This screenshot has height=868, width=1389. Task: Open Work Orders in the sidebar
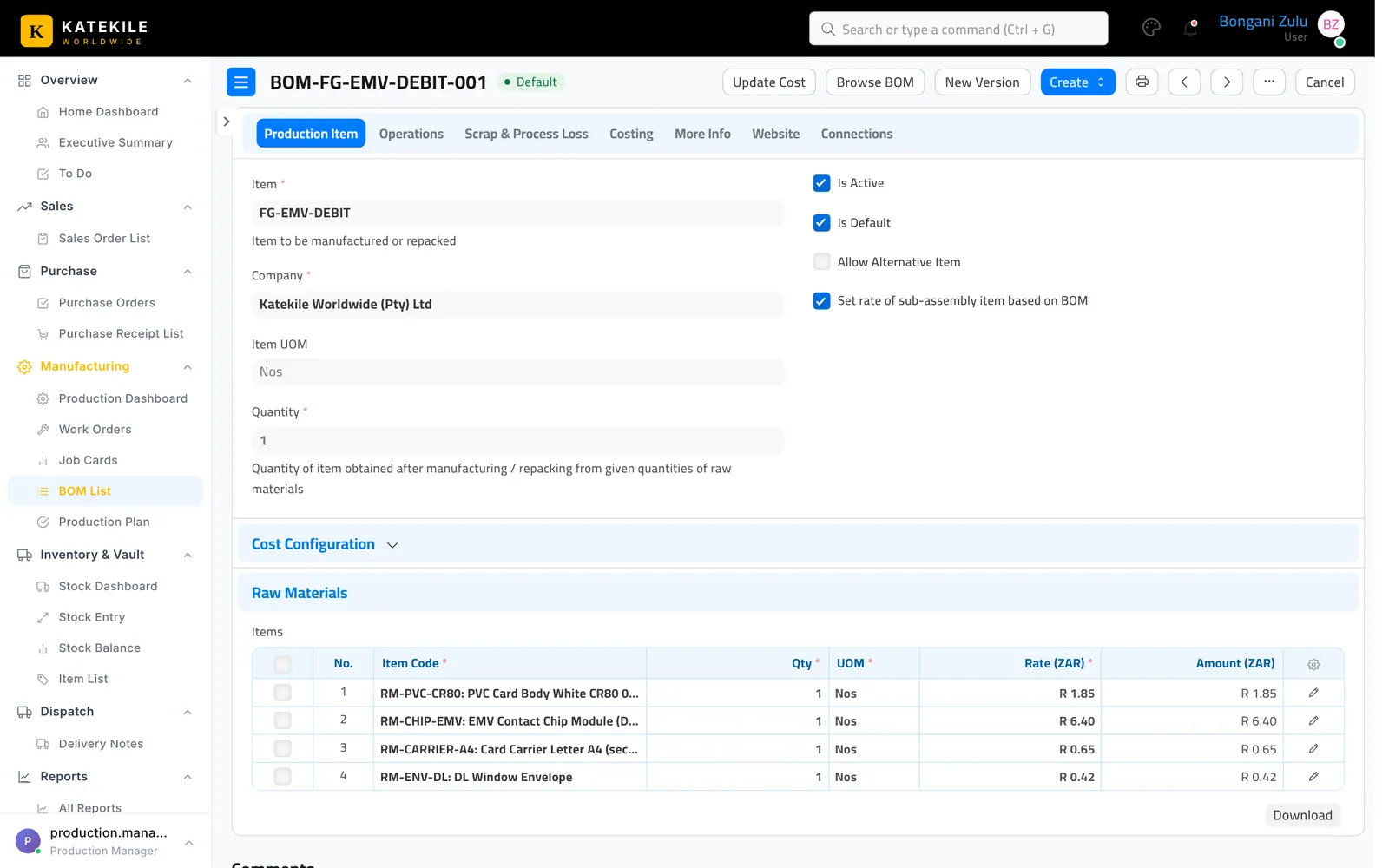pos(95,430)
